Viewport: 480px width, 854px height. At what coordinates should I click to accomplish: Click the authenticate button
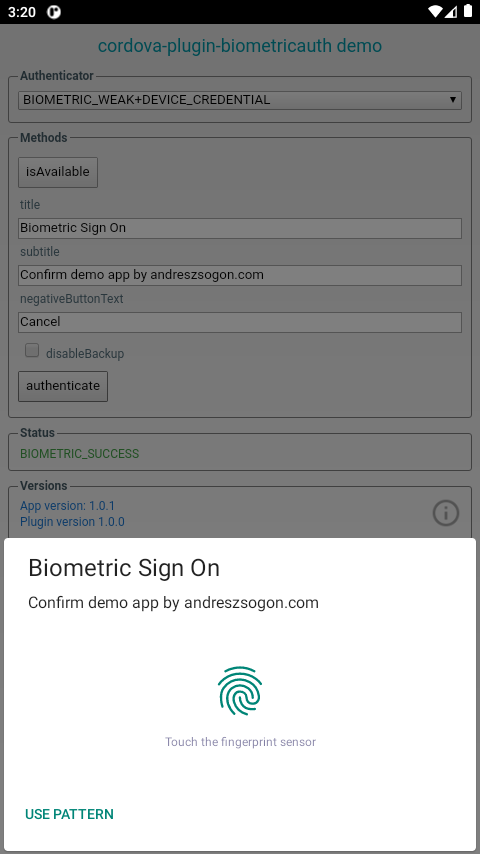coord(63,386)
